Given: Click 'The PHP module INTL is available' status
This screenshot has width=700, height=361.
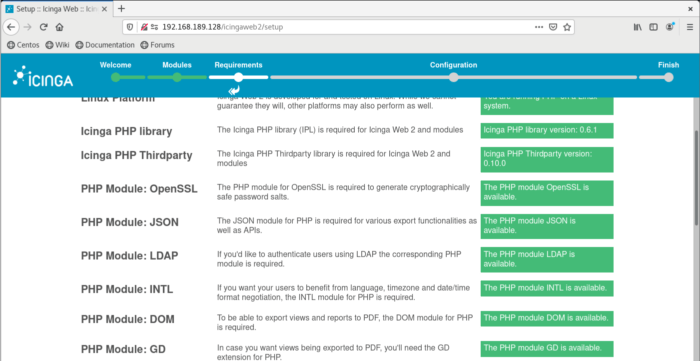Looking at the screenshot, I should [x=547, y=288].
